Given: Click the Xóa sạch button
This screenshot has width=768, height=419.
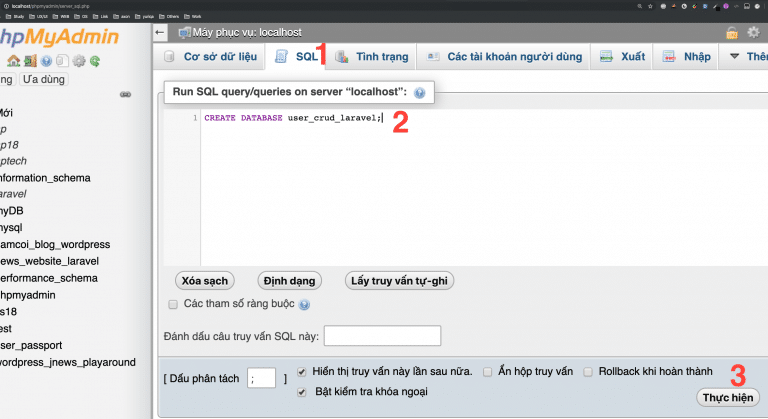Looking at the screenshot, I should (x=205, y=281).
